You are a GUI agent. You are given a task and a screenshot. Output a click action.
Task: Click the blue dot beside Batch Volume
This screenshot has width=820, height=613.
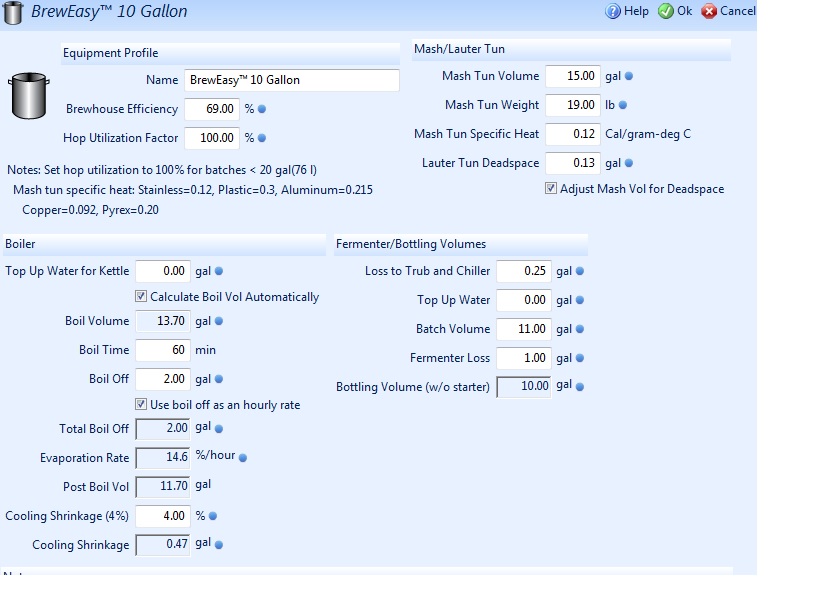[x=579, y=329]
